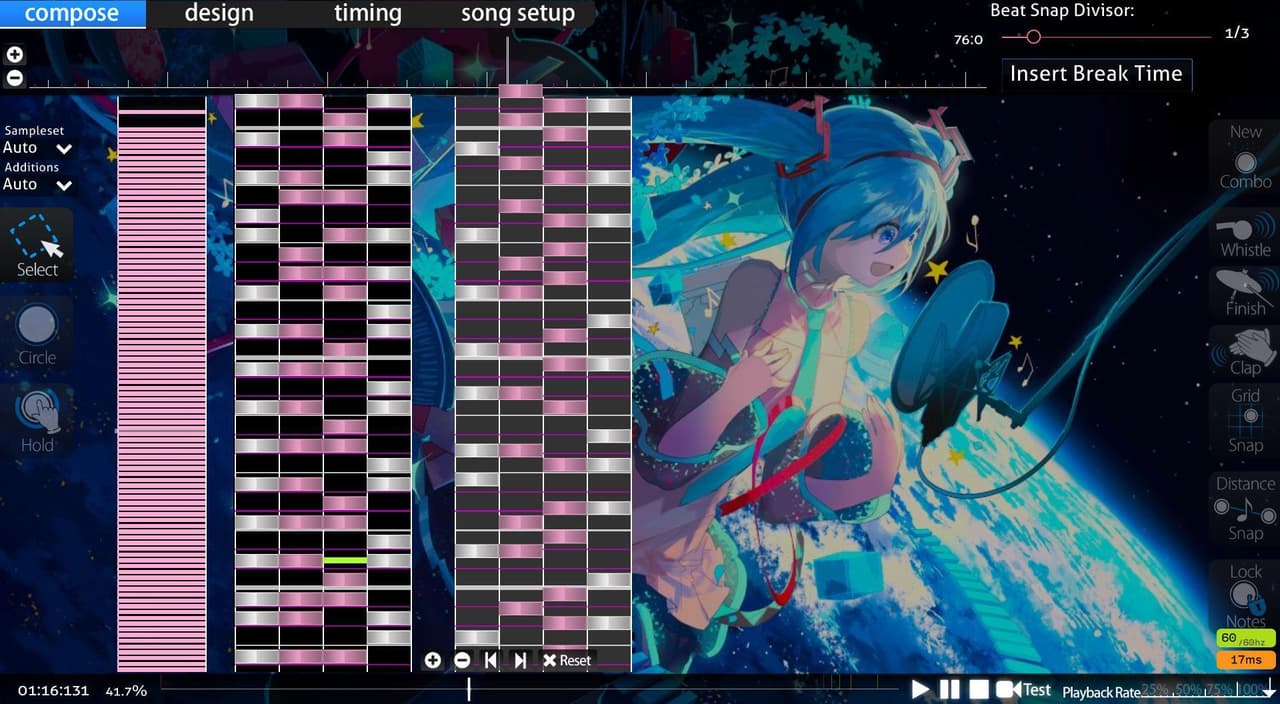This screenshot has height=704, width=1280.
Task: Switch to the design tab
Action: (219, 14)
